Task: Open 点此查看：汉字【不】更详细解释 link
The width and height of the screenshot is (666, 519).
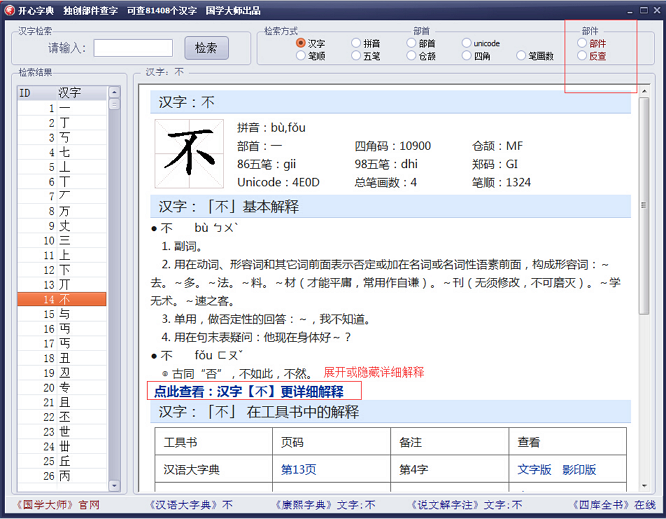Action: click(x=248, y=392)
